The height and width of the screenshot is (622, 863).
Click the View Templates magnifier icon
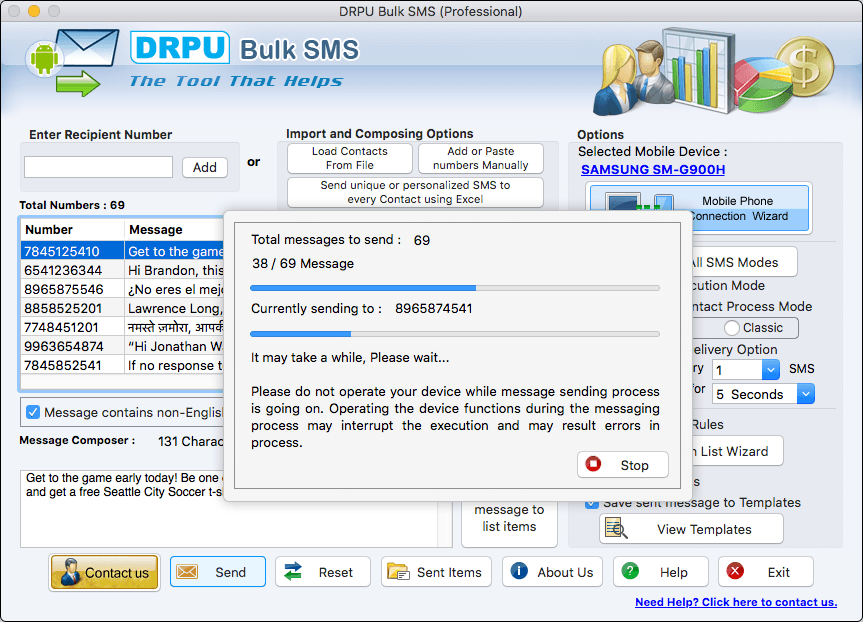coord(616,528)
